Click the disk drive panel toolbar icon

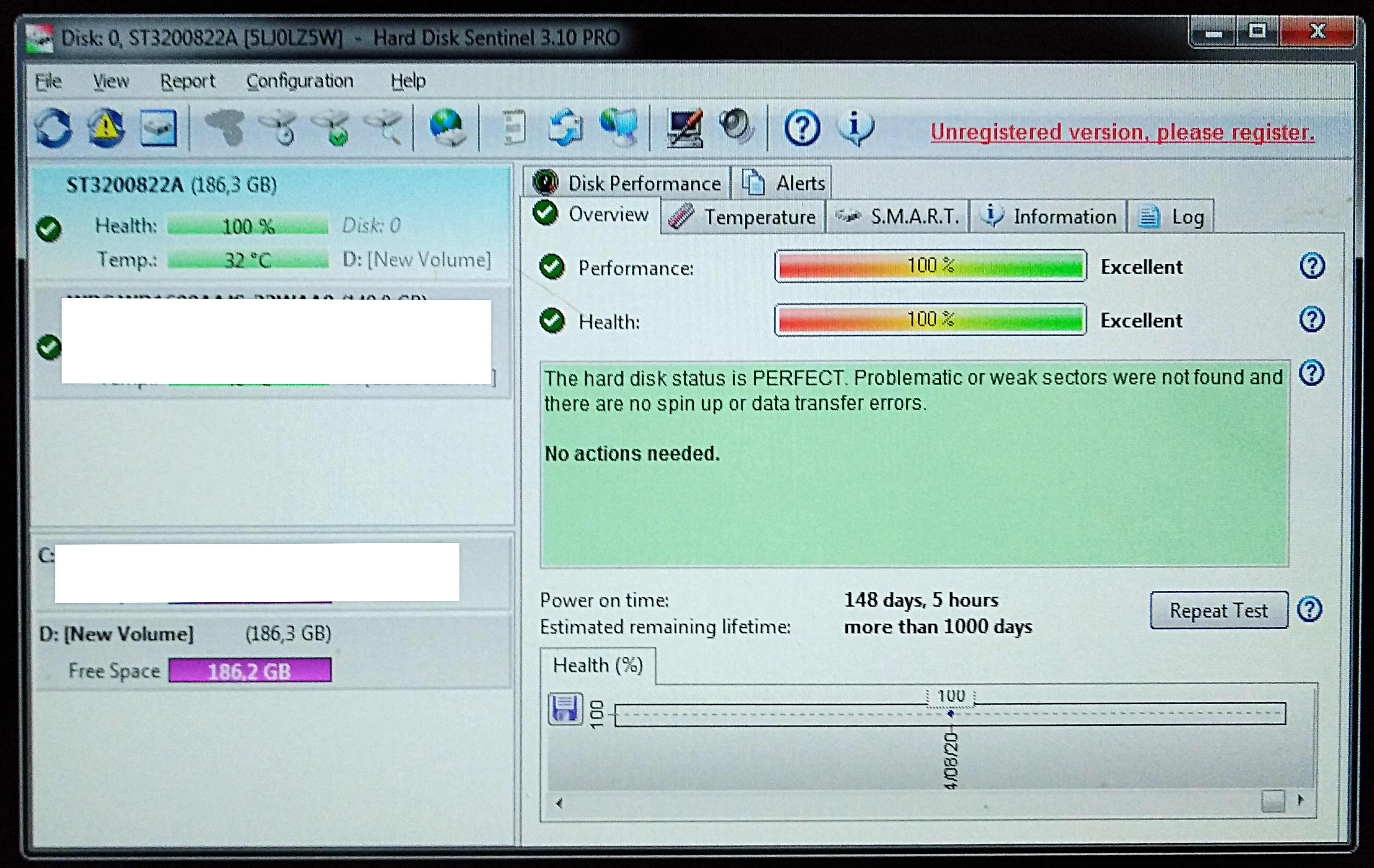click(x=158, y=128)
